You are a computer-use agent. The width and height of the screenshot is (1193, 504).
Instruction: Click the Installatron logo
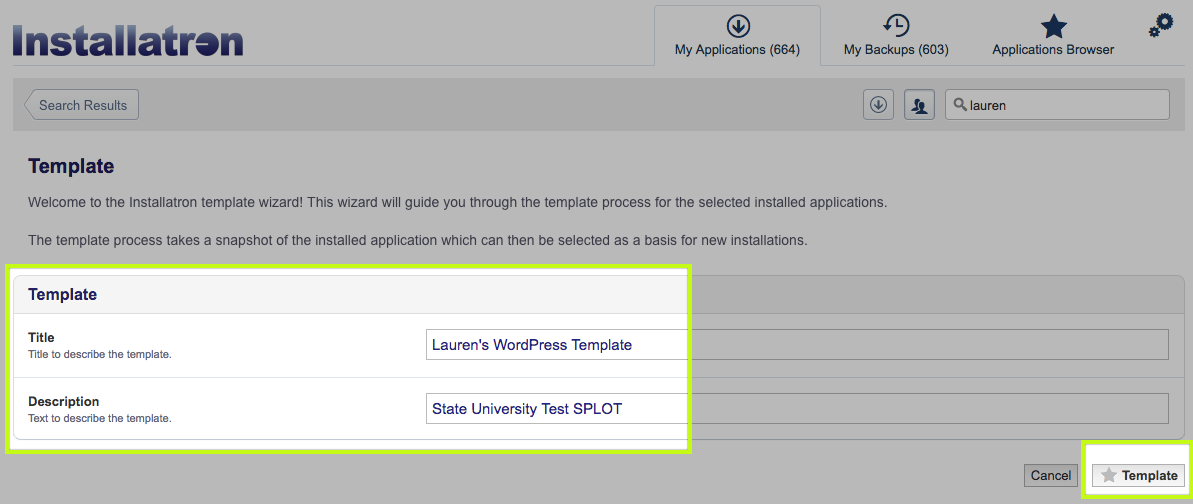coord(128,40)
